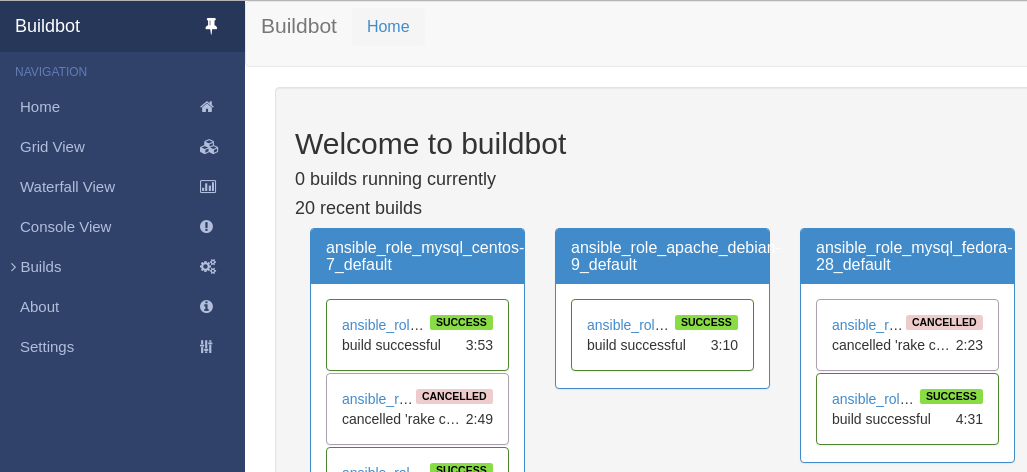This screenshot has height=472, width=1027.
Task: Click SUCCESS badge on the 3:10 build
Action: tap(706, 322)
